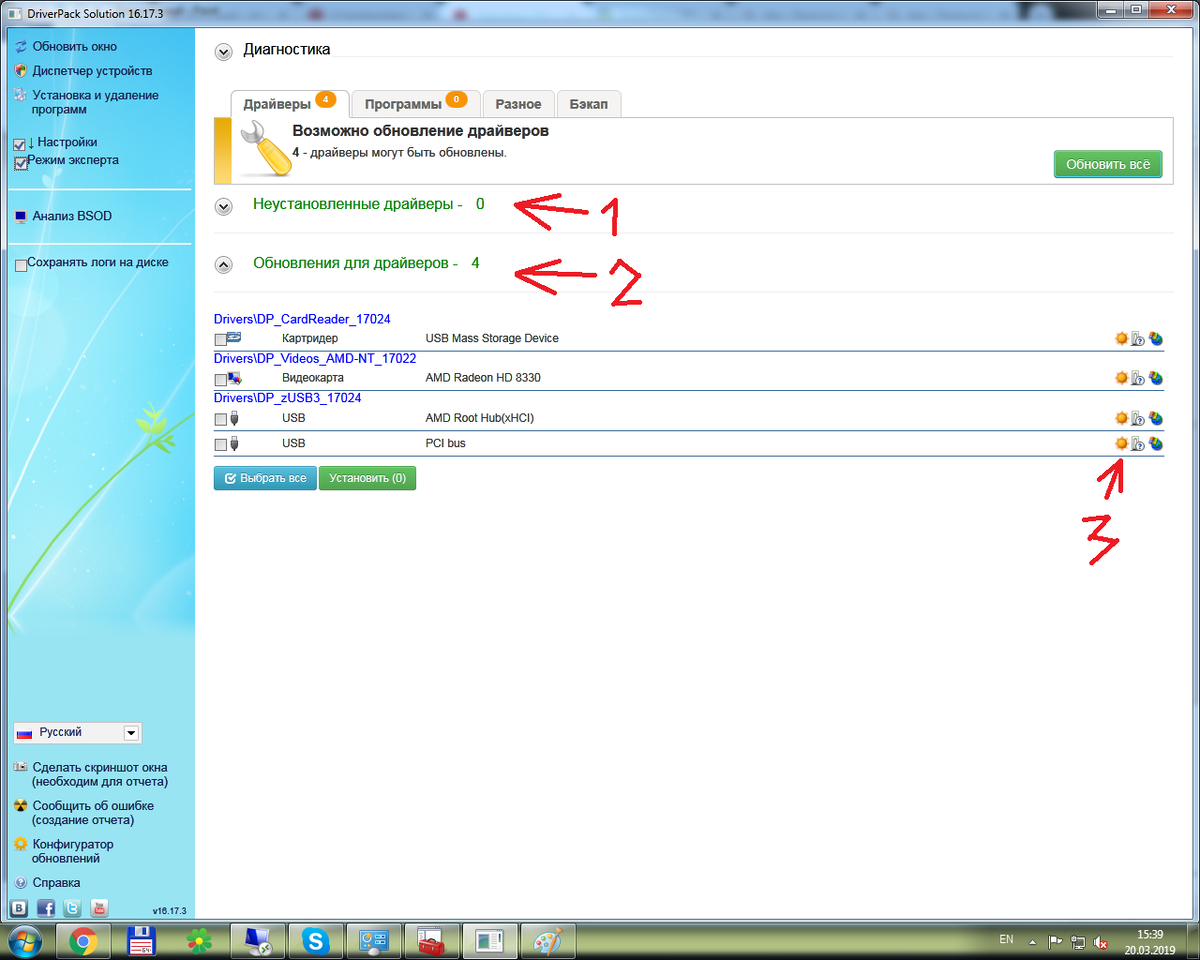Open Drivers\DP_CardReader_17024 link
Screen dimensions: 1200x960
click(302, 319)
